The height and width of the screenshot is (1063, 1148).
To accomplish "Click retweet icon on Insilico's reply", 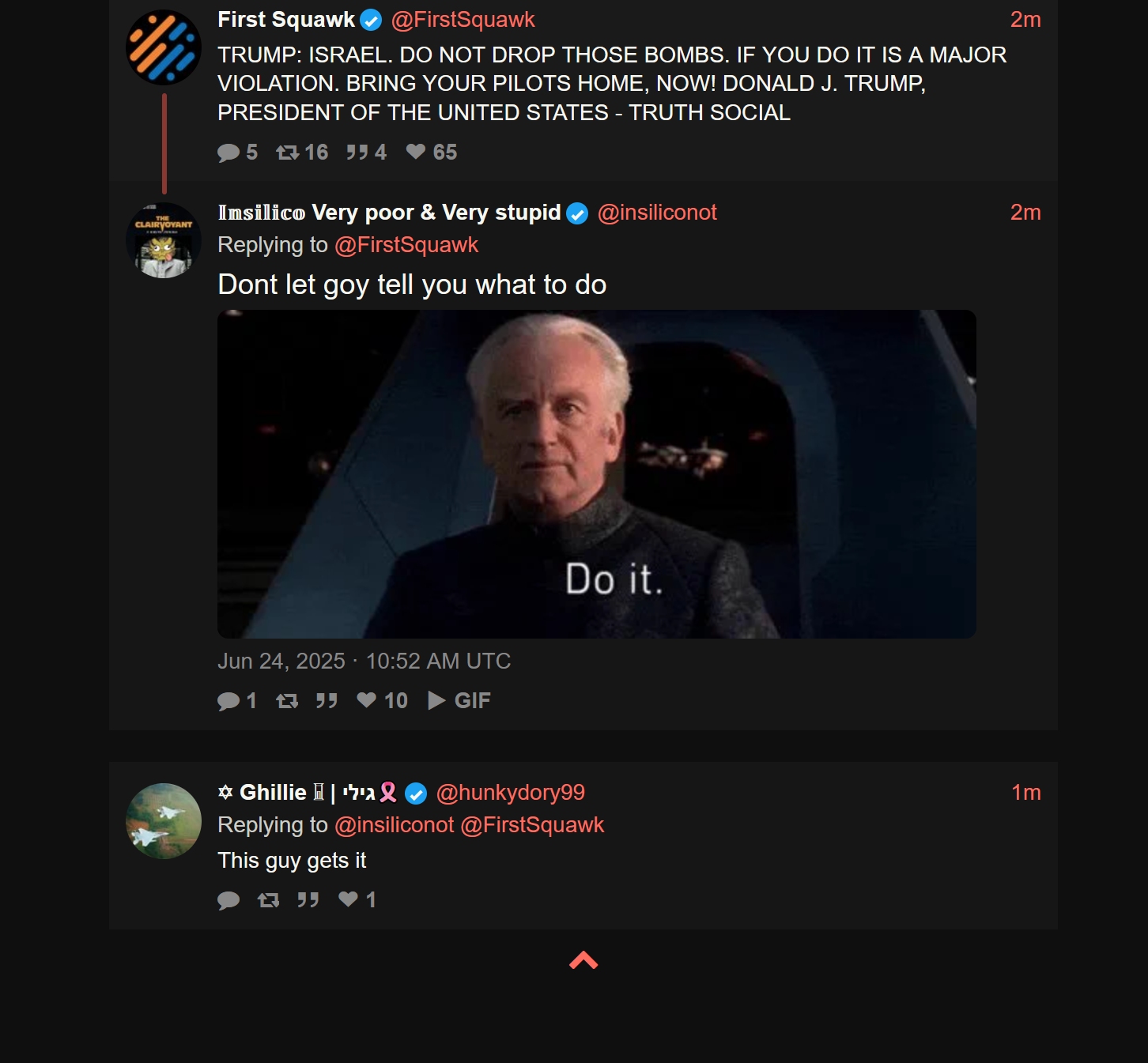I will (287, 700).
